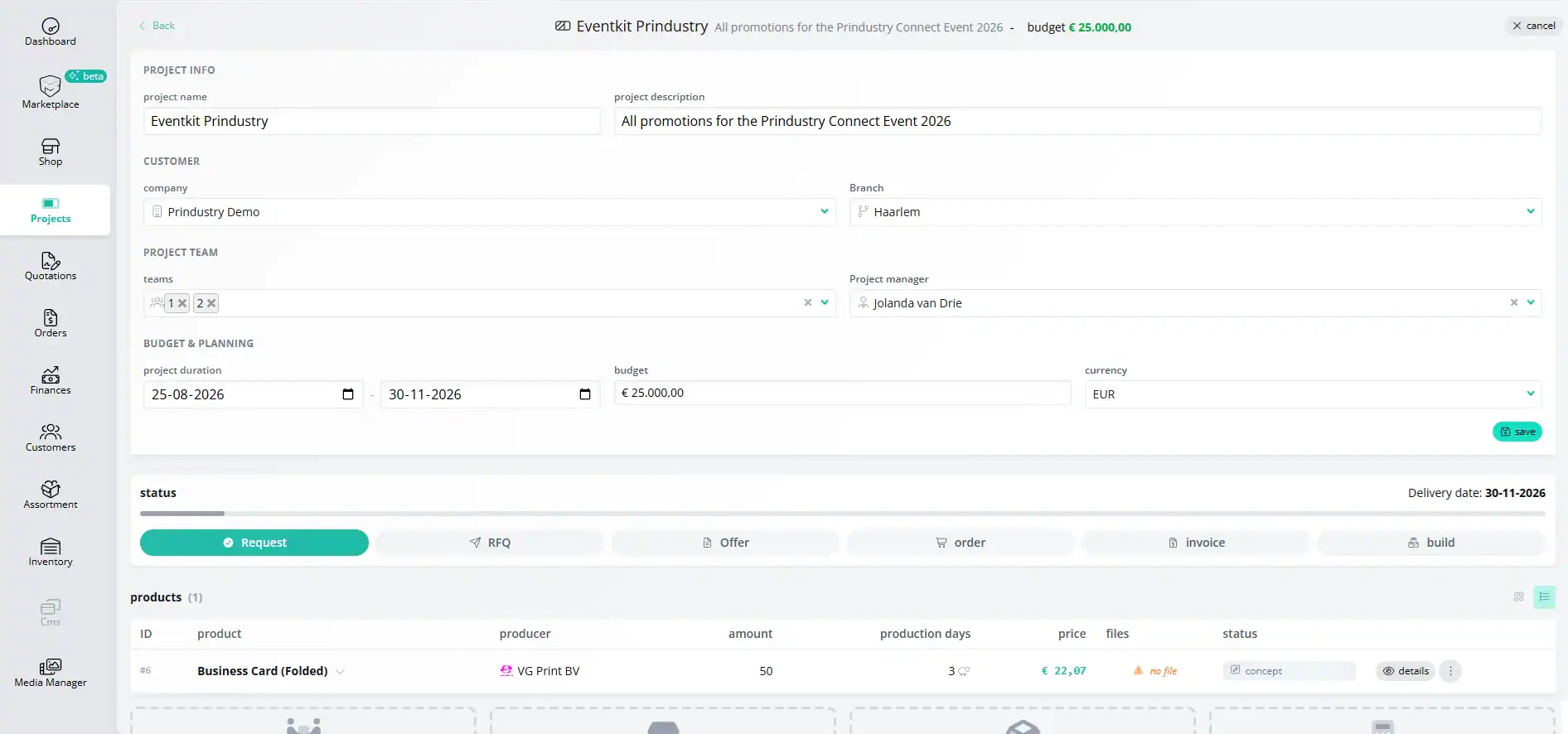Navigate to Orders in sidebar

(x=51, y=324)
